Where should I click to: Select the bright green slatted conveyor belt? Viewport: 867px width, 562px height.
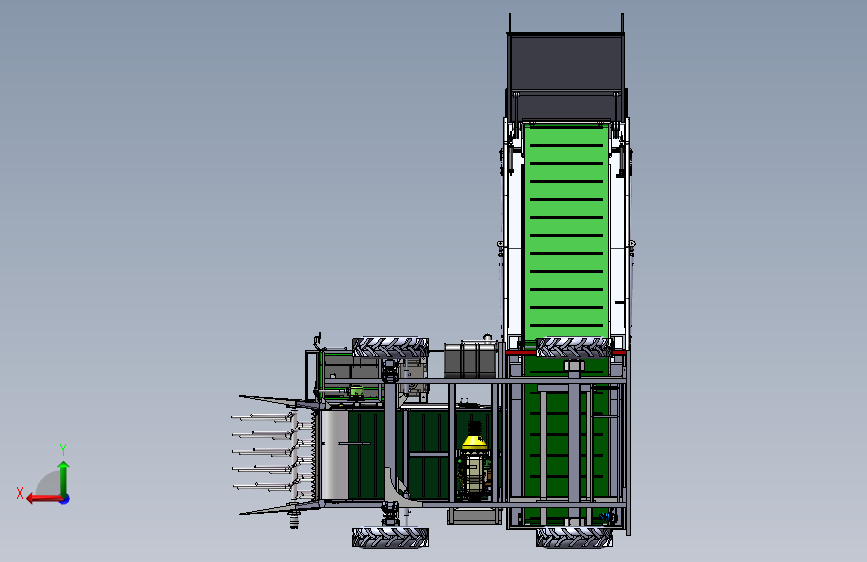[566, 232]
